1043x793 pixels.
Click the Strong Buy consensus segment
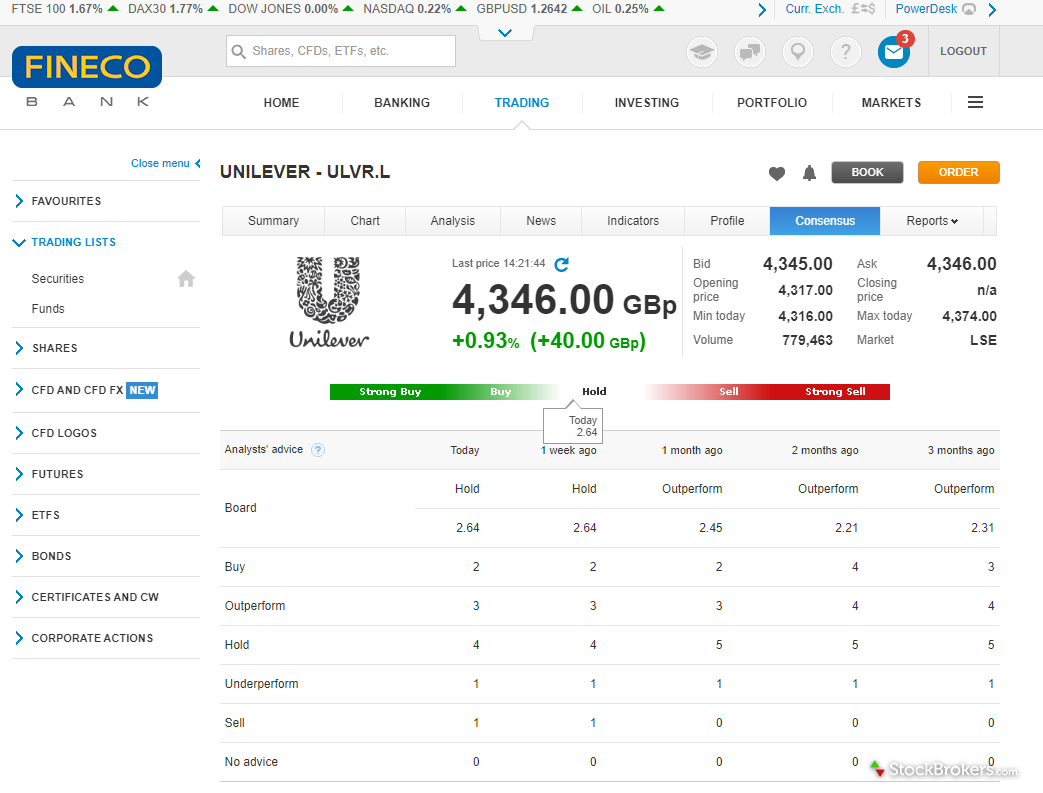[390, 392]
